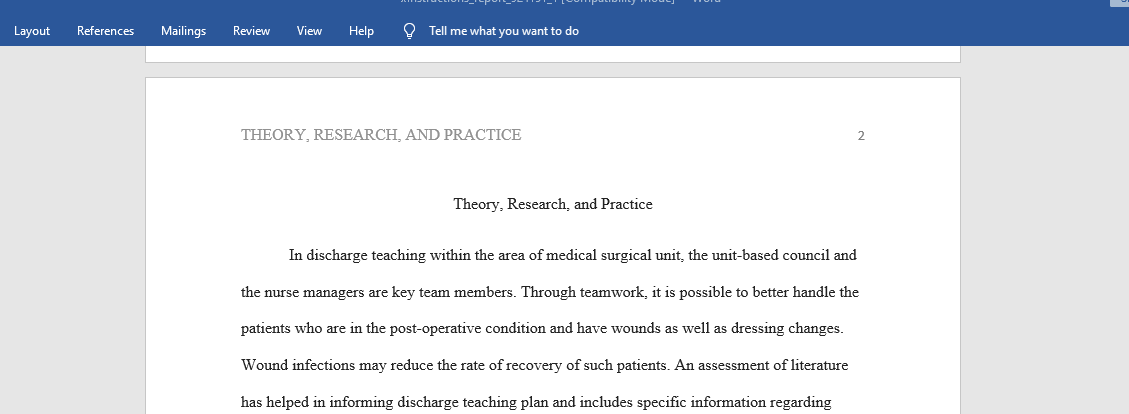This screenshot has width=1129, height=414.
Task: Open the Layout ribbon tab
Action: [x=32, y=31]
